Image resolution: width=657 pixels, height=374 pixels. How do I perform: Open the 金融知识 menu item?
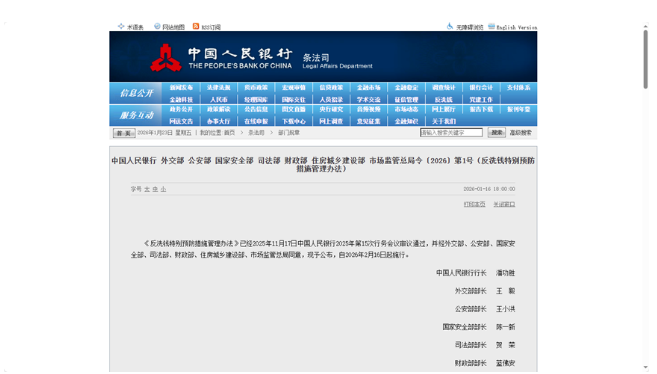(x=406, y=121)
